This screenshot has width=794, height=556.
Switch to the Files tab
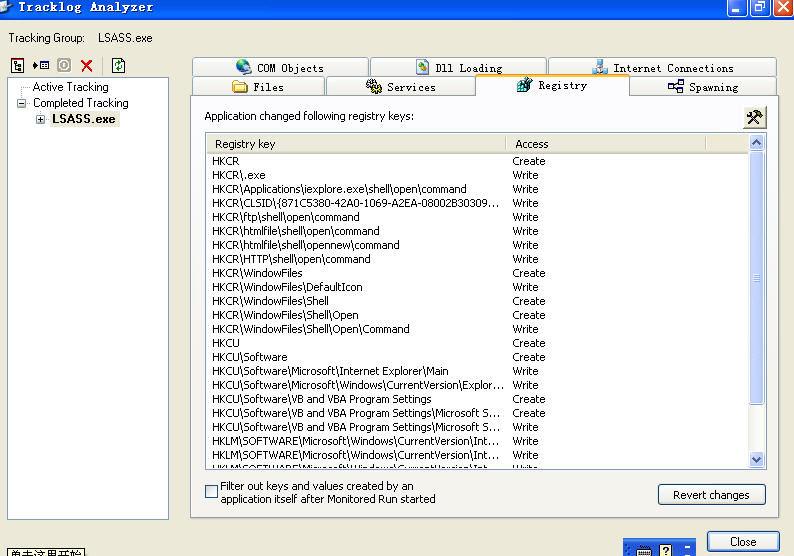(258, 87)
